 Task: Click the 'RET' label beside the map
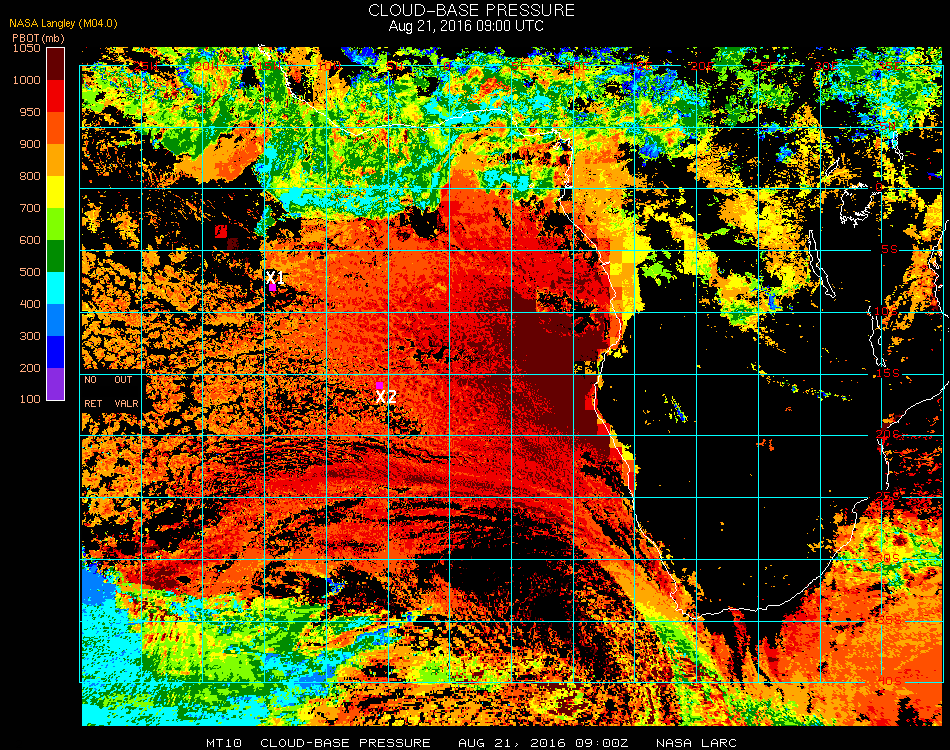pyautogui.click(x=93, y=403)
